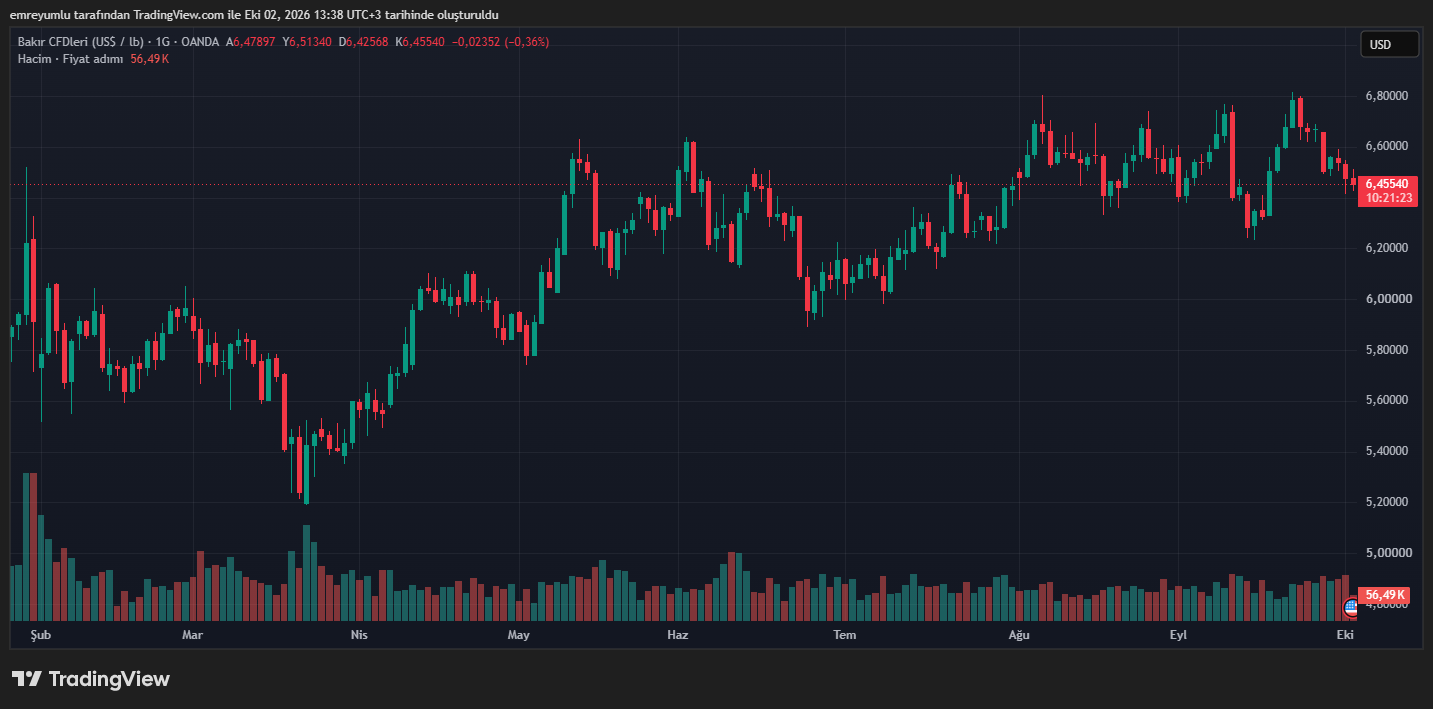
Task: Click the Haz month label on time axis
Action: (x=678, y=635)
